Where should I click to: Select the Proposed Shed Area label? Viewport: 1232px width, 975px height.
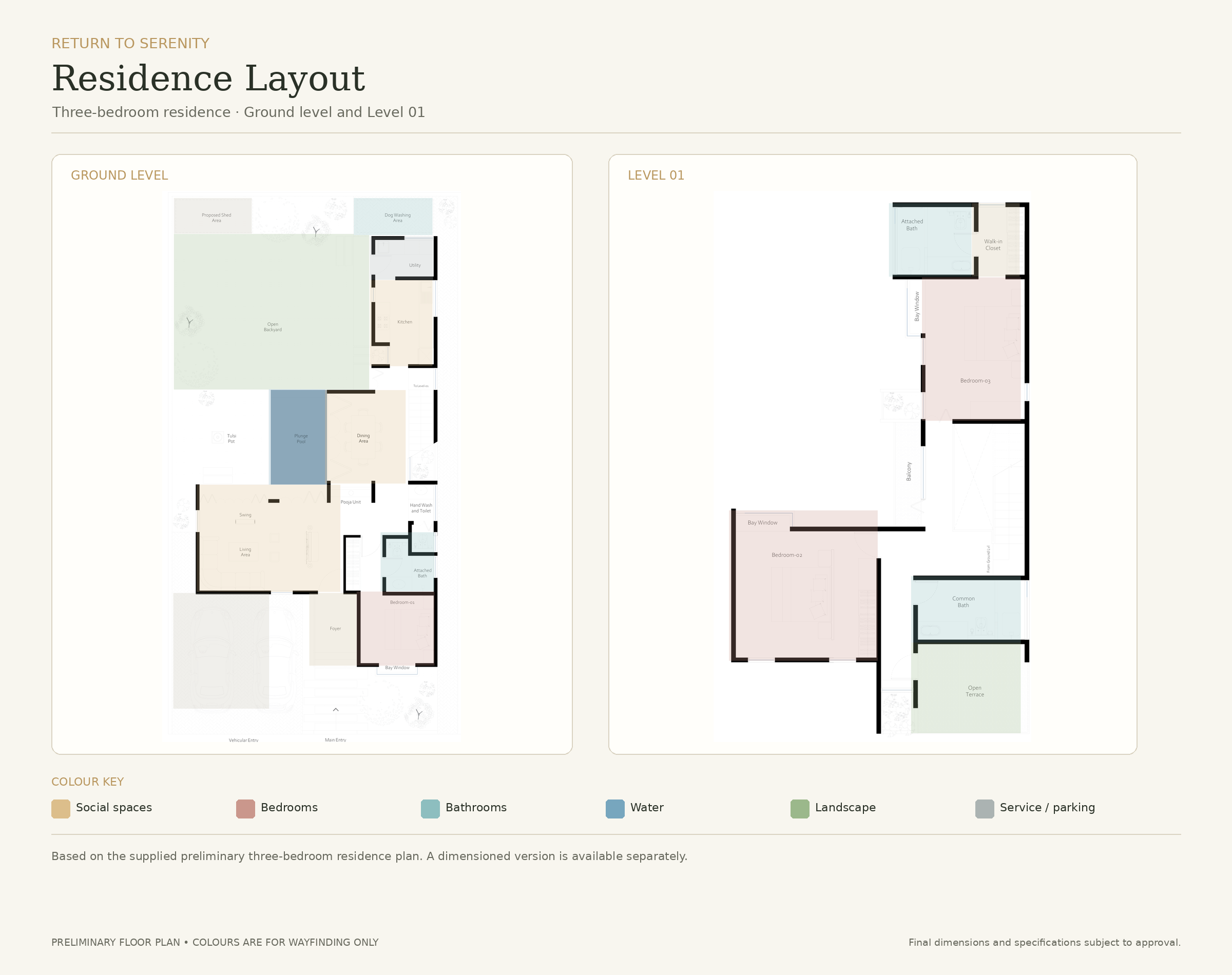(217, 218)
